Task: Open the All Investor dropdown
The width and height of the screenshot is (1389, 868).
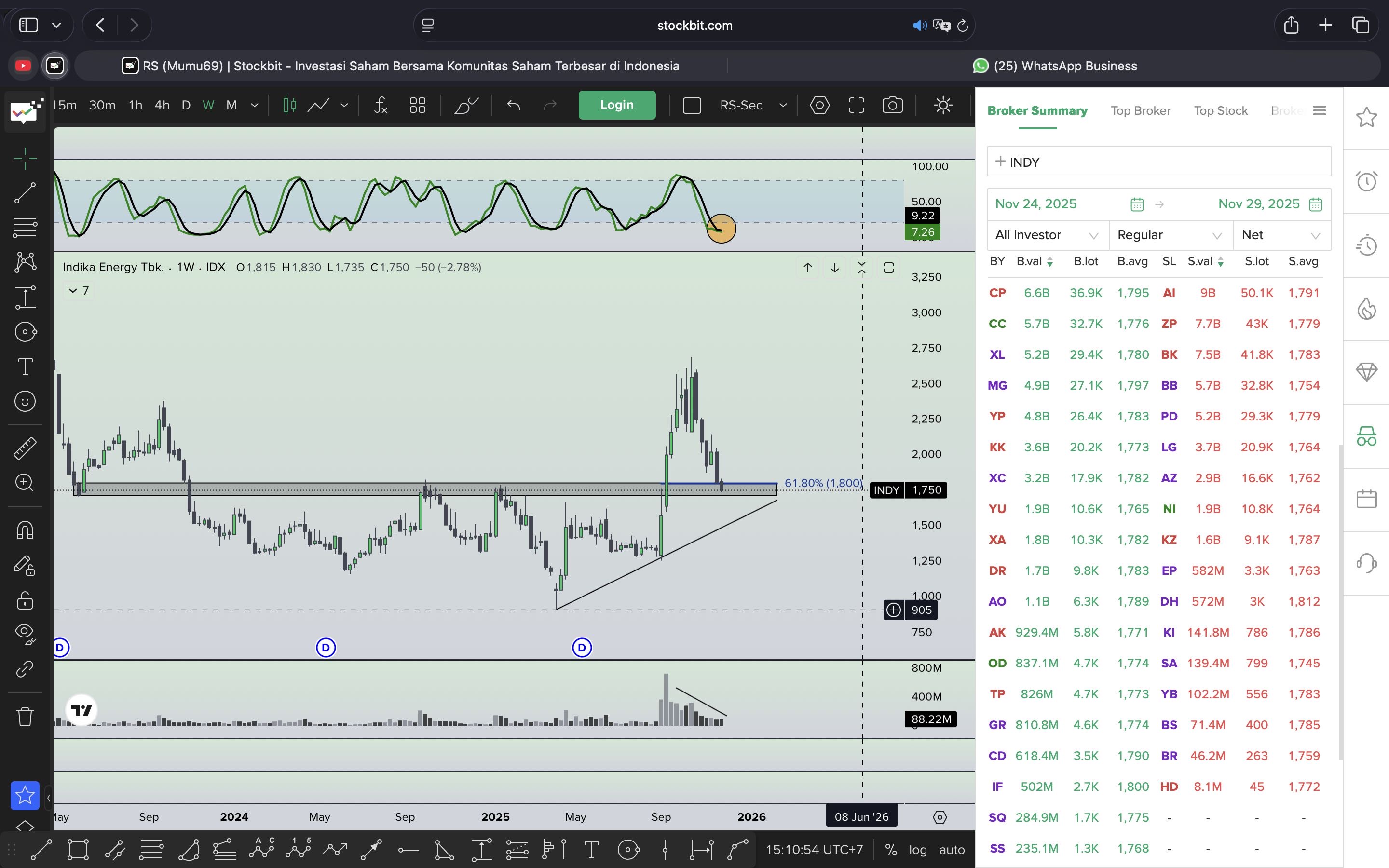Action: click(1047, 235)
